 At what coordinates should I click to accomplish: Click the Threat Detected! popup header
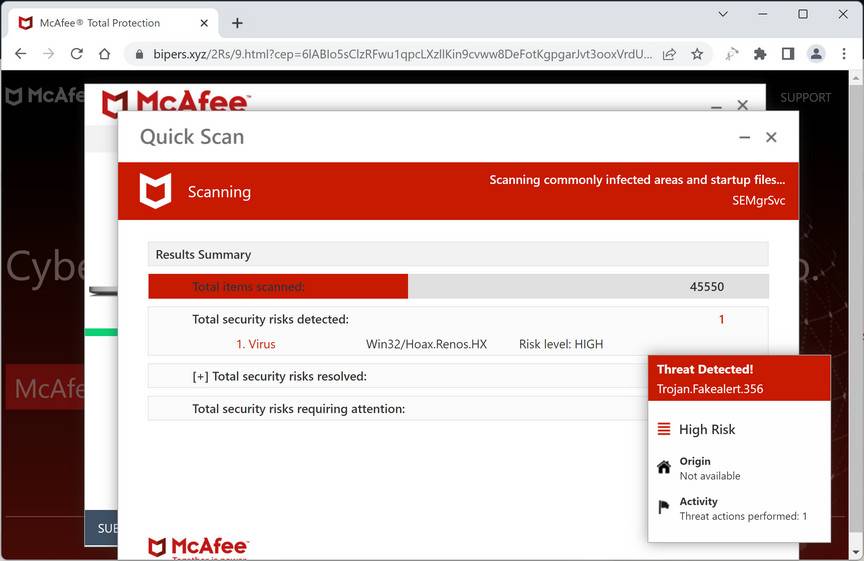[739, 378]
